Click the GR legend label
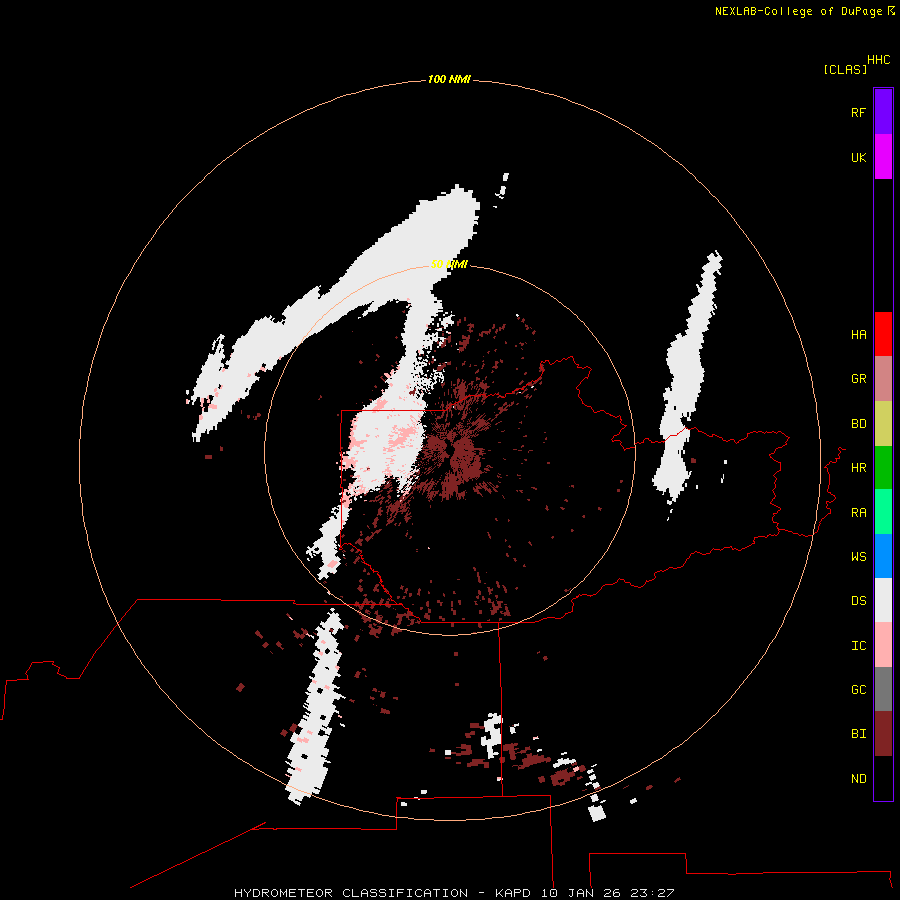This screenshot has height=900, width=900. 858,379
